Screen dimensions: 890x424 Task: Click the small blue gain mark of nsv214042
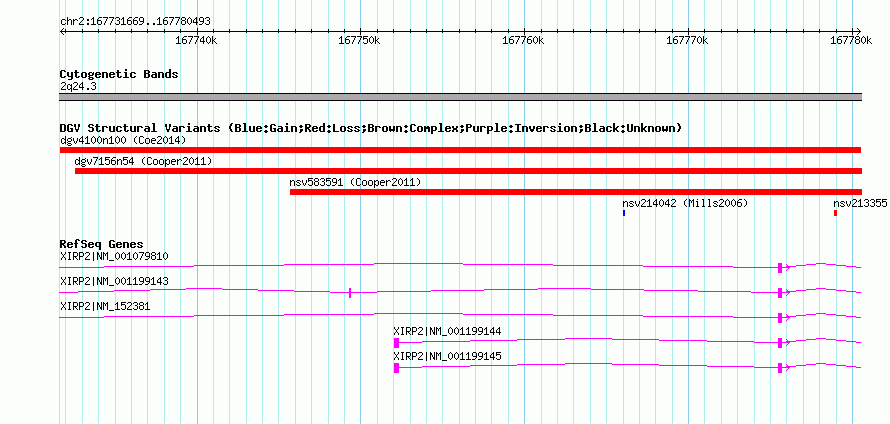(624, 213)
